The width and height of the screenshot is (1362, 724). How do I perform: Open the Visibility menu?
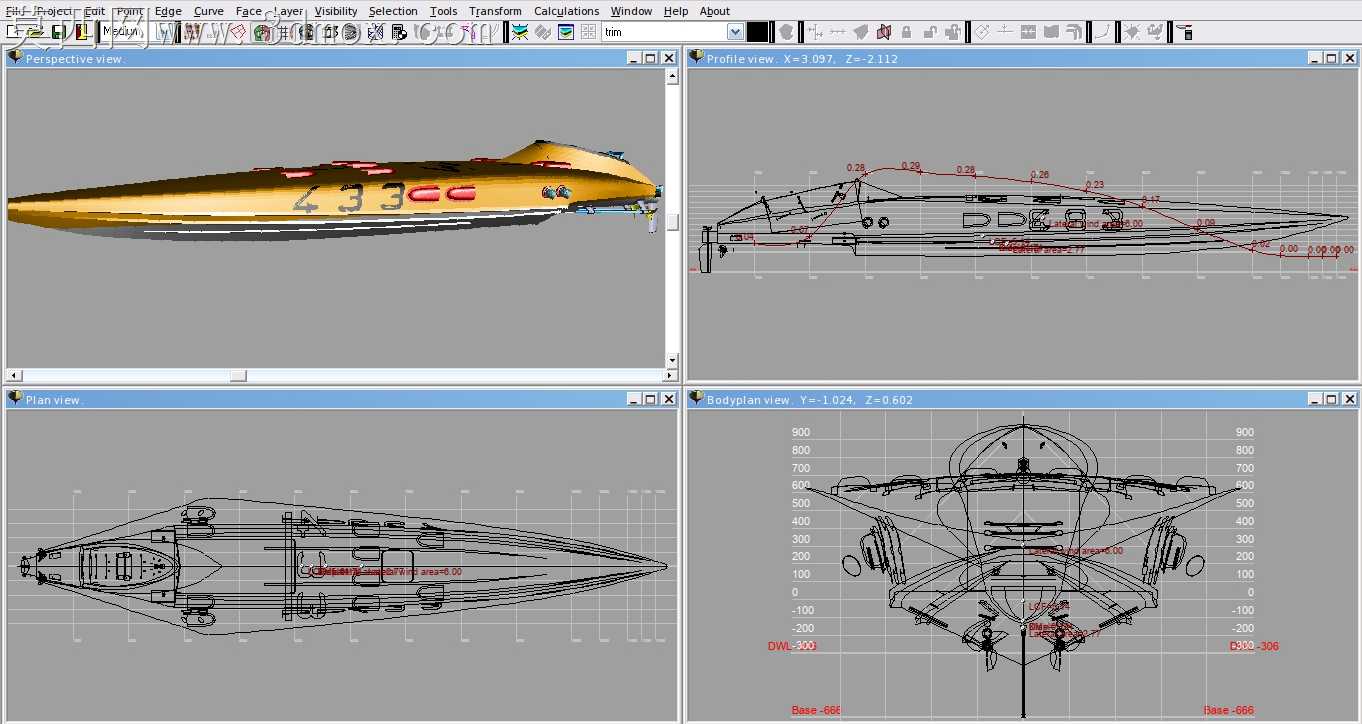tap(335, 11)
